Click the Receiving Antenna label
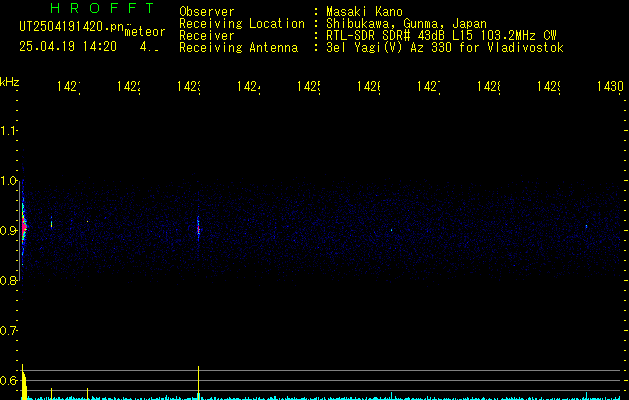Screen dimensions: 629x400 pos(238,48)
